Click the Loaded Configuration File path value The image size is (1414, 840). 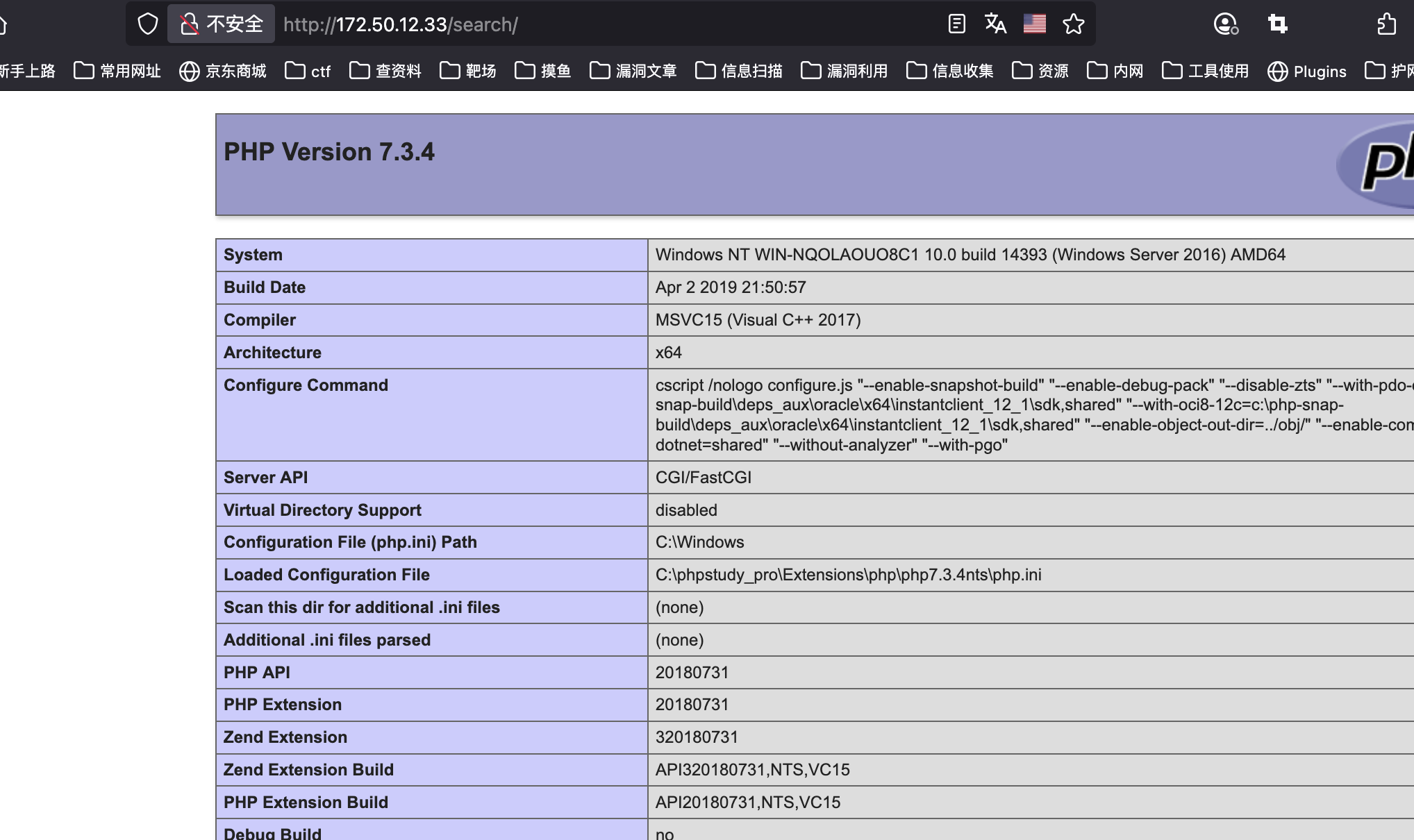849,575
